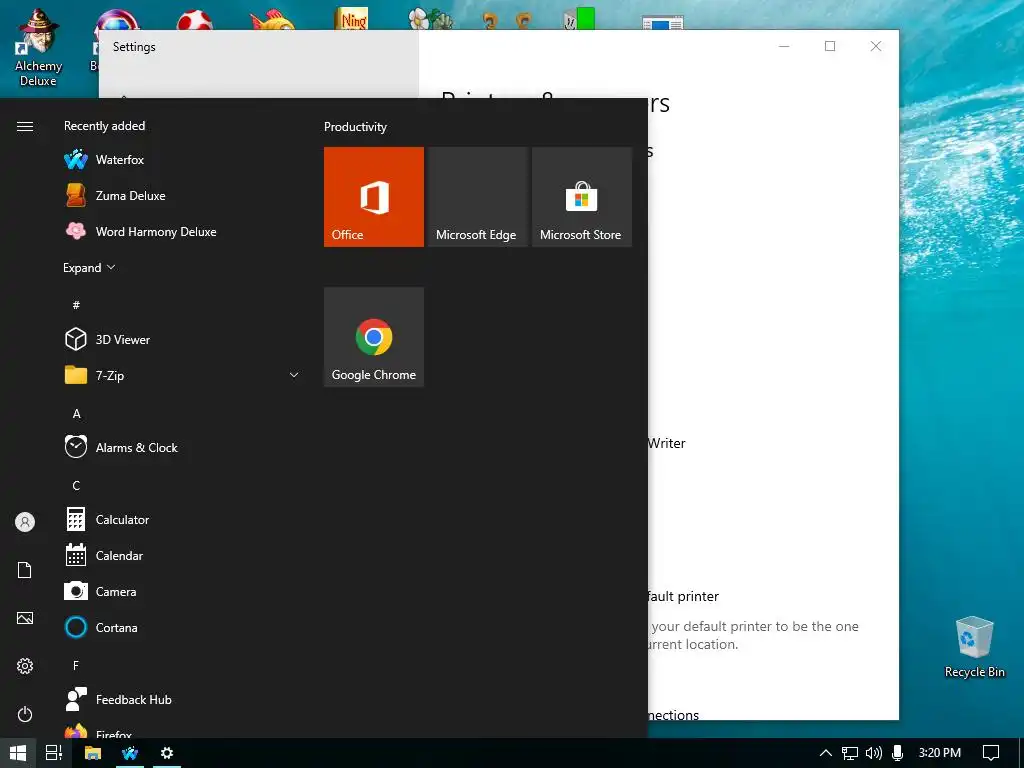
Task: Maximize the Settings window
Action: 830,46
